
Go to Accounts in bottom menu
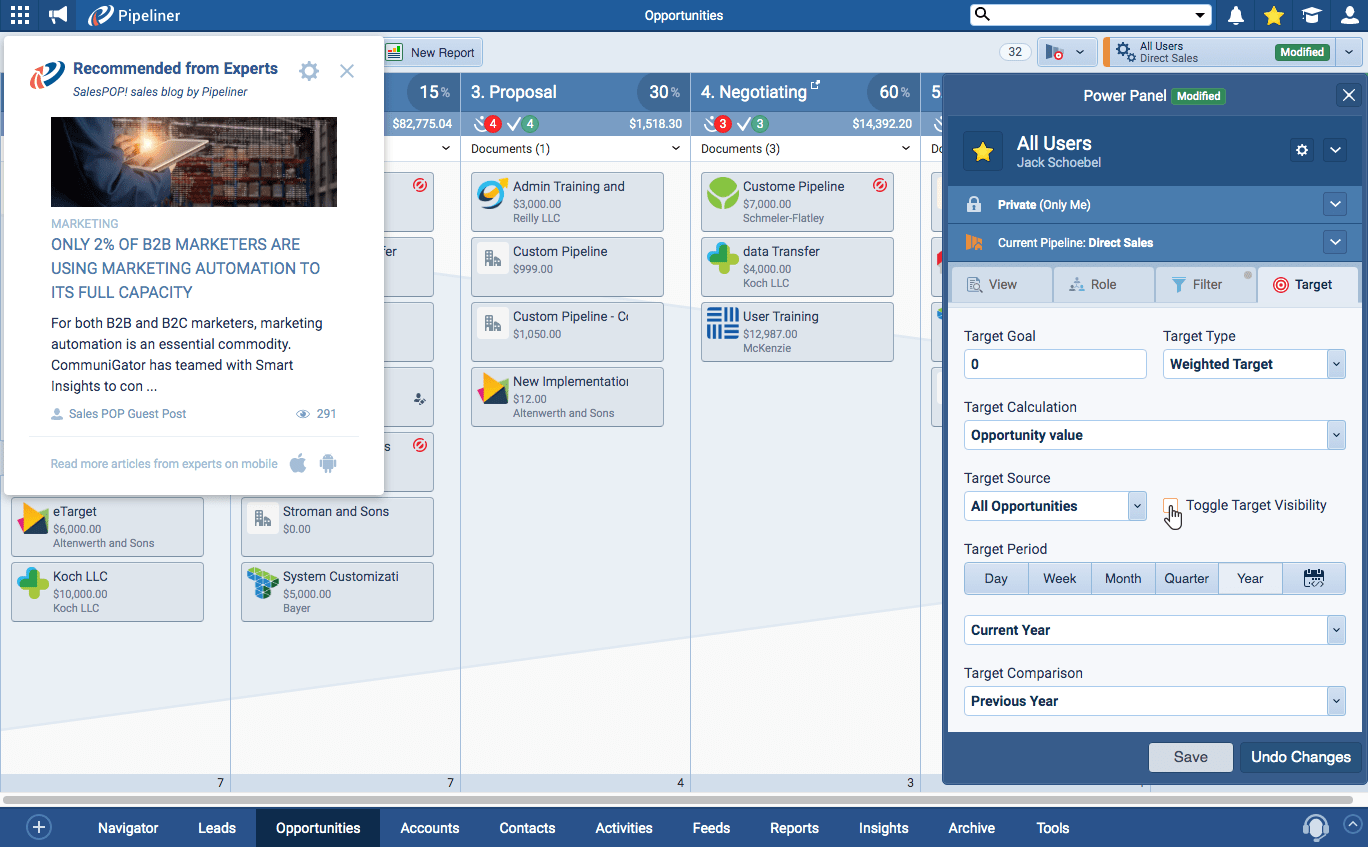430,828
